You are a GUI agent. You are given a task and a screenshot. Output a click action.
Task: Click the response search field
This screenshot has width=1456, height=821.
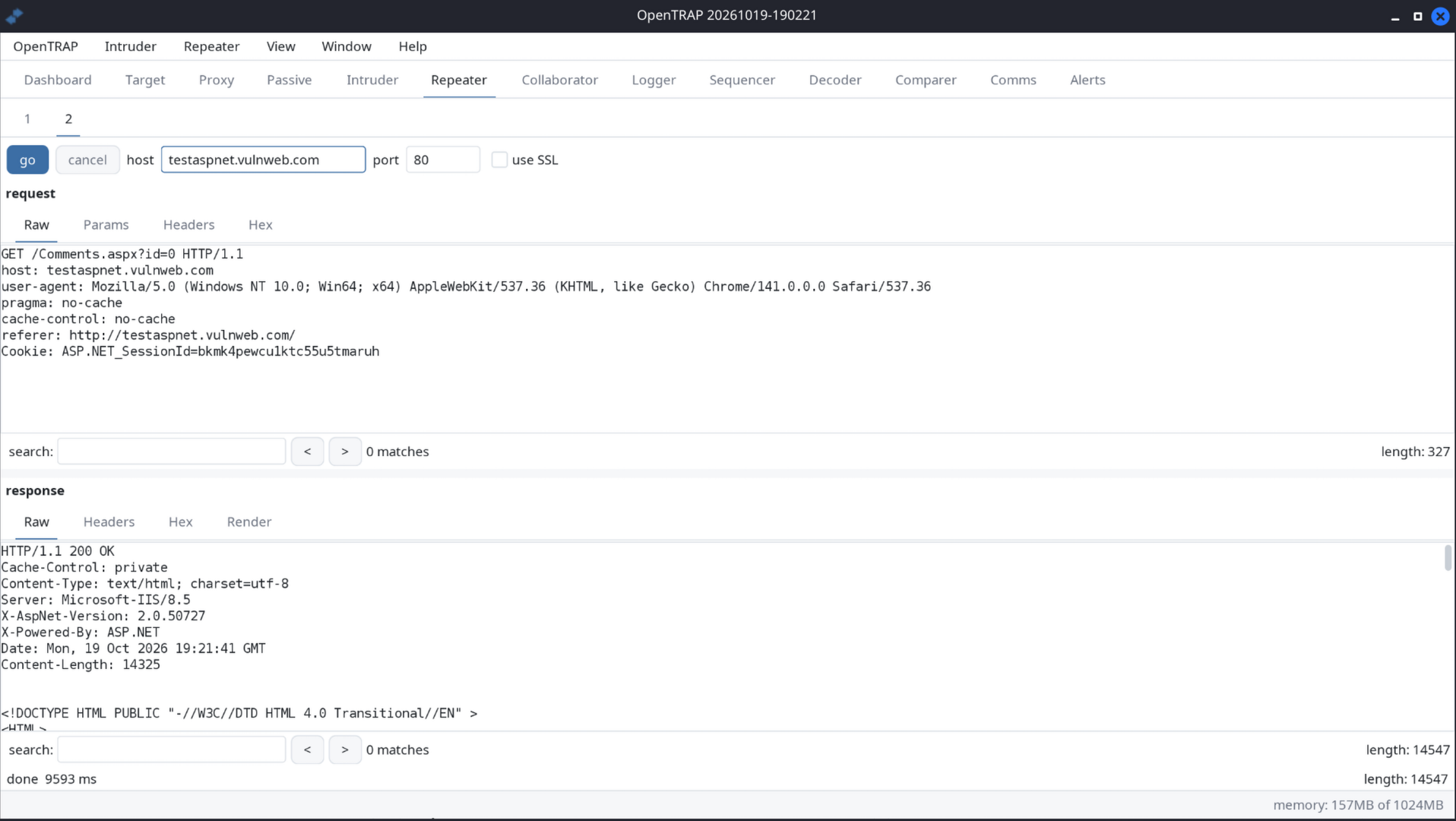tap(172, 750)
